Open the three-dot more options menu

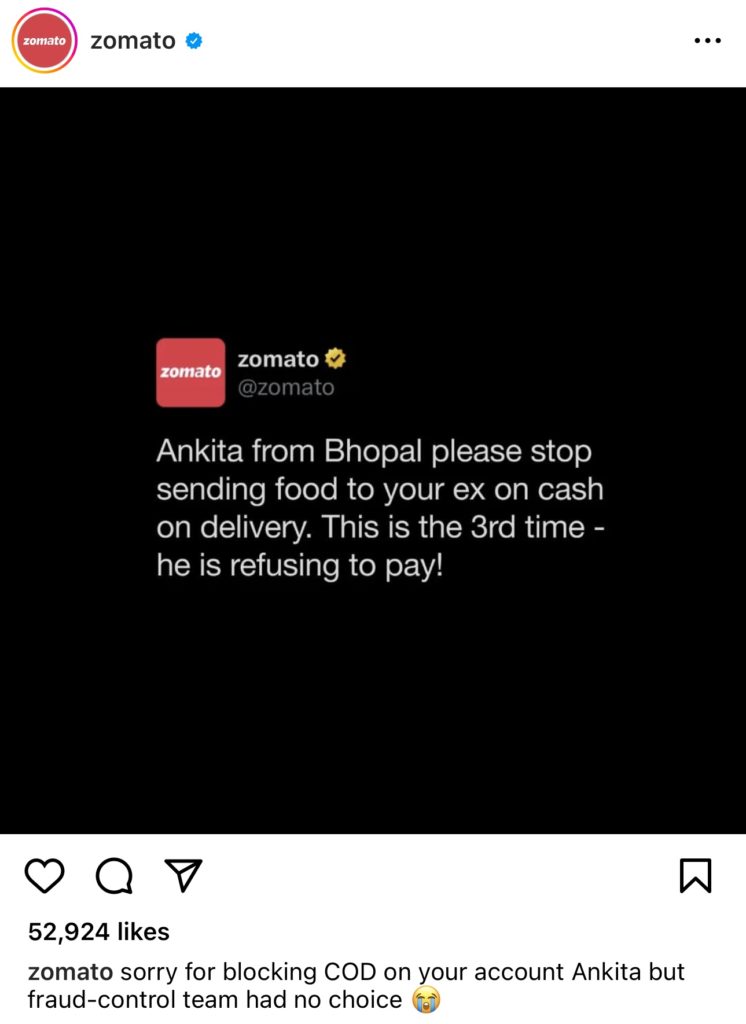point(707,40)
